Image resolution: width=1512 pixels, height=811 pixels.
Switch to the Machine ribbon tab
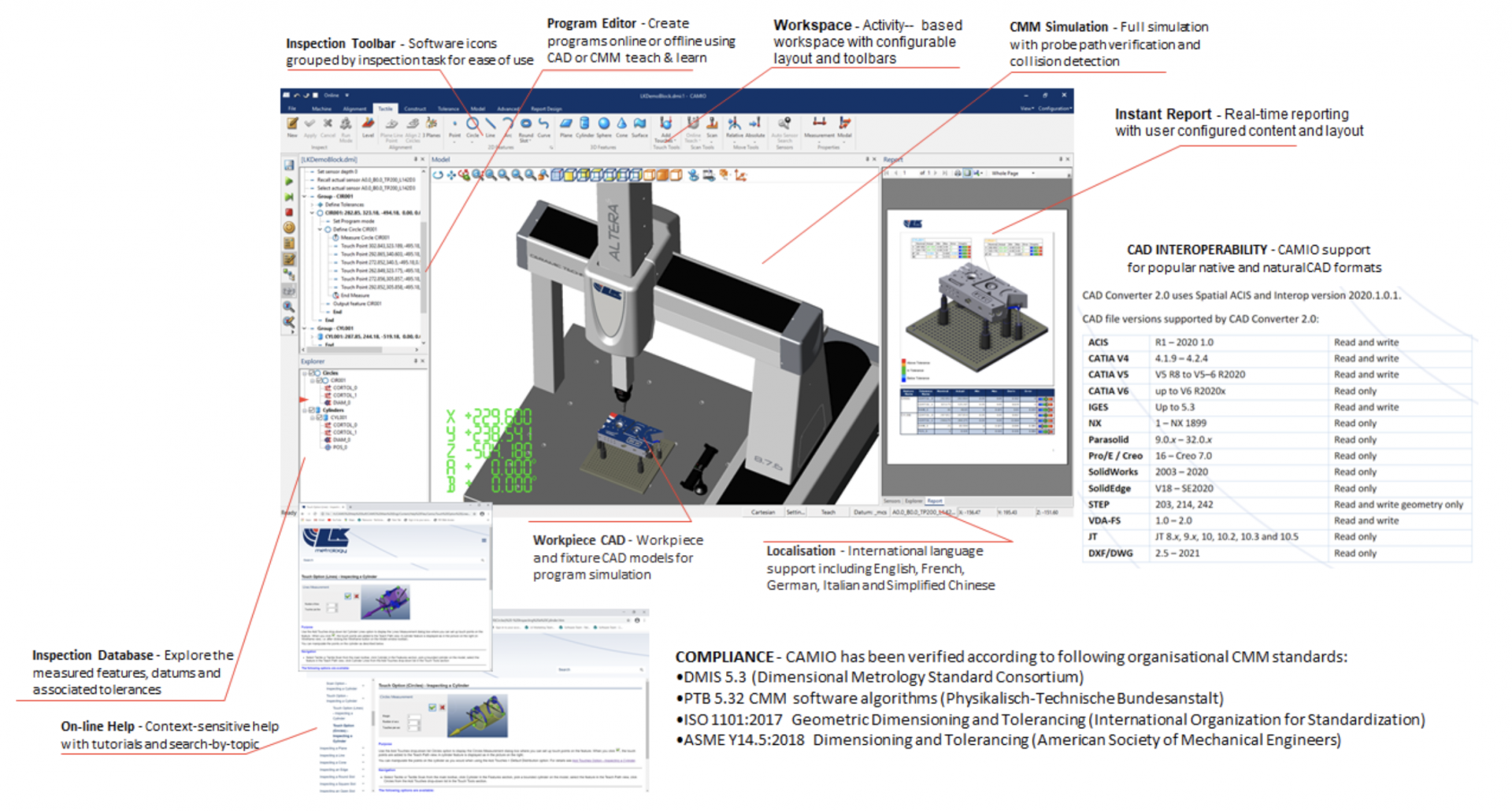(321, 109)
